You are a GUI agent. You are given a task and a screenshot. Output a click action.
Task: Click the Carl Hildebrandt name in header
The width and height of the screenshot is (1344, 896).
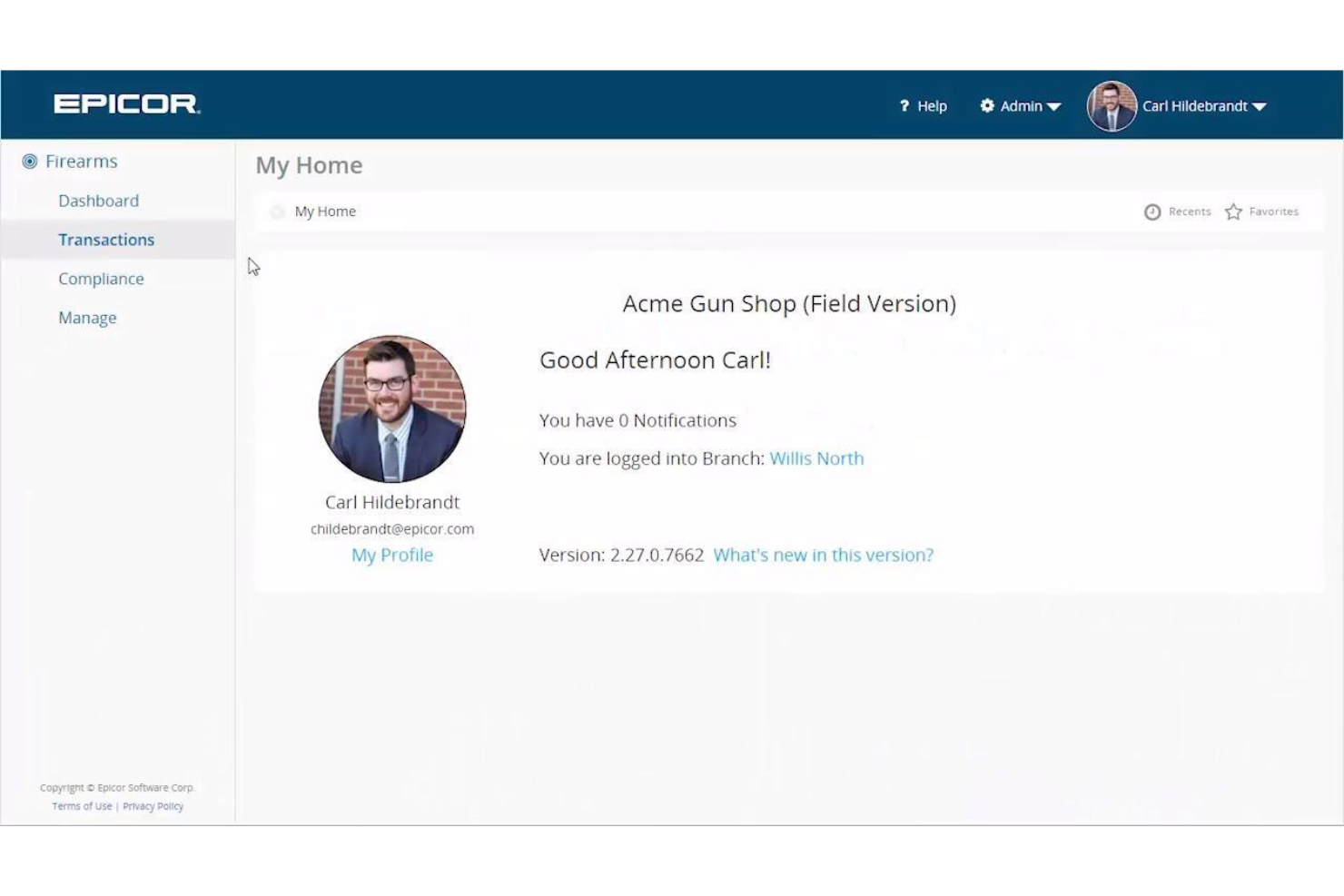[x=1194, y=106]
